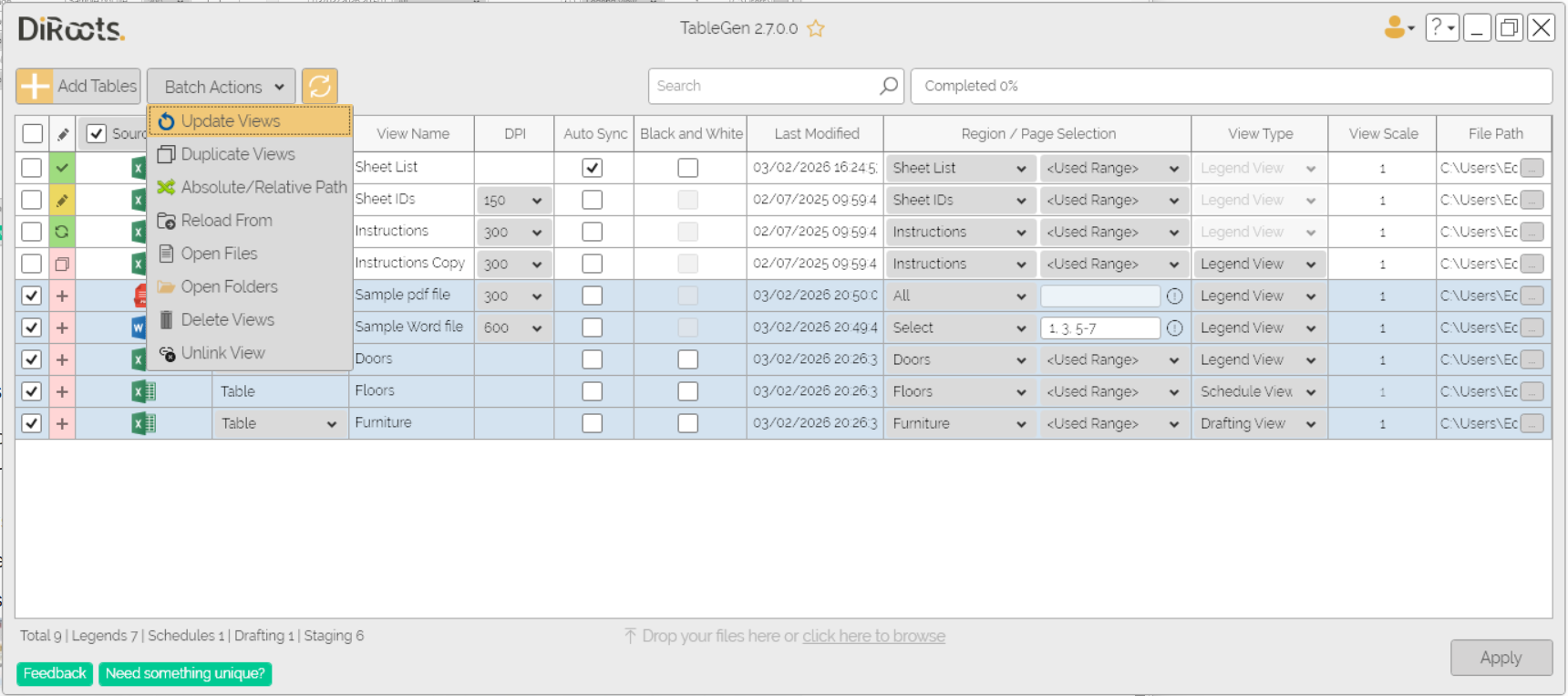This screenshot has width=1568, height=696.
Task: Click info icon on Sample pdf file row
Action: [x=1175, y=296]
